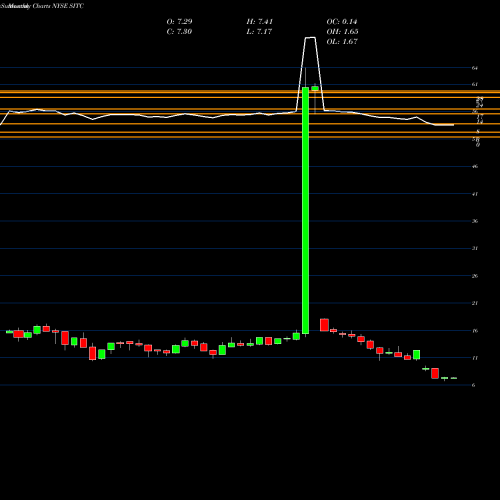The image size is (500, 500).
Task: Click the 26 price axis label
Action: 475,276
